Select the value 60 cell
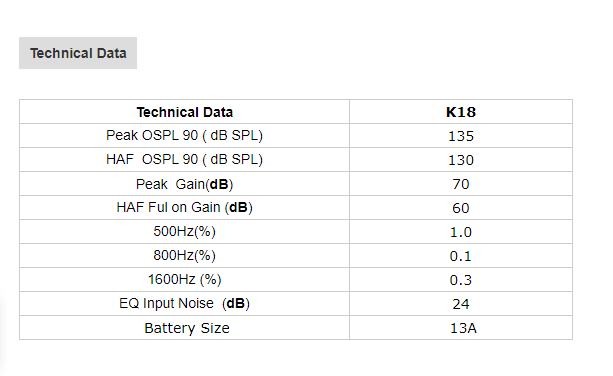The height and width of the screenshot is (376, 613). [x=461, y=208]
